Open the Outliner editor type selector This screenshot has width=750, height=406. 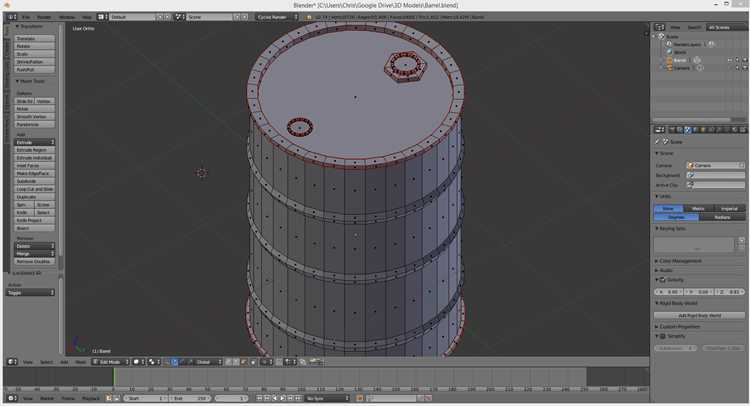(660, 27)
